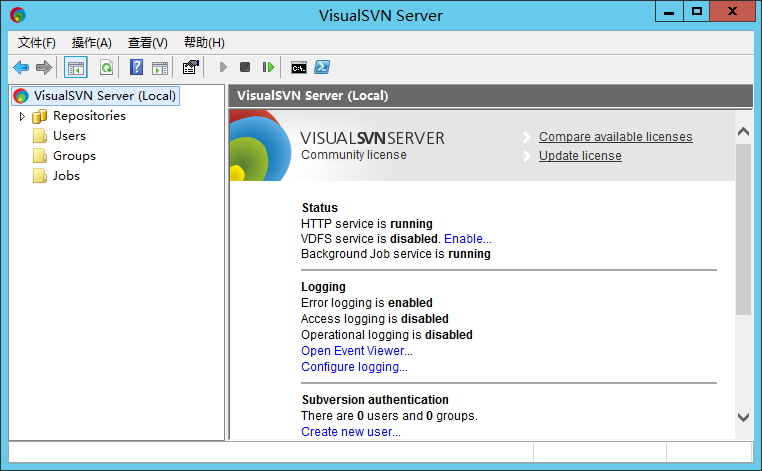Click the VisualSVN Server (Local) pane header
The width and height of the screenshot is (762, 471).
[490, 96]
